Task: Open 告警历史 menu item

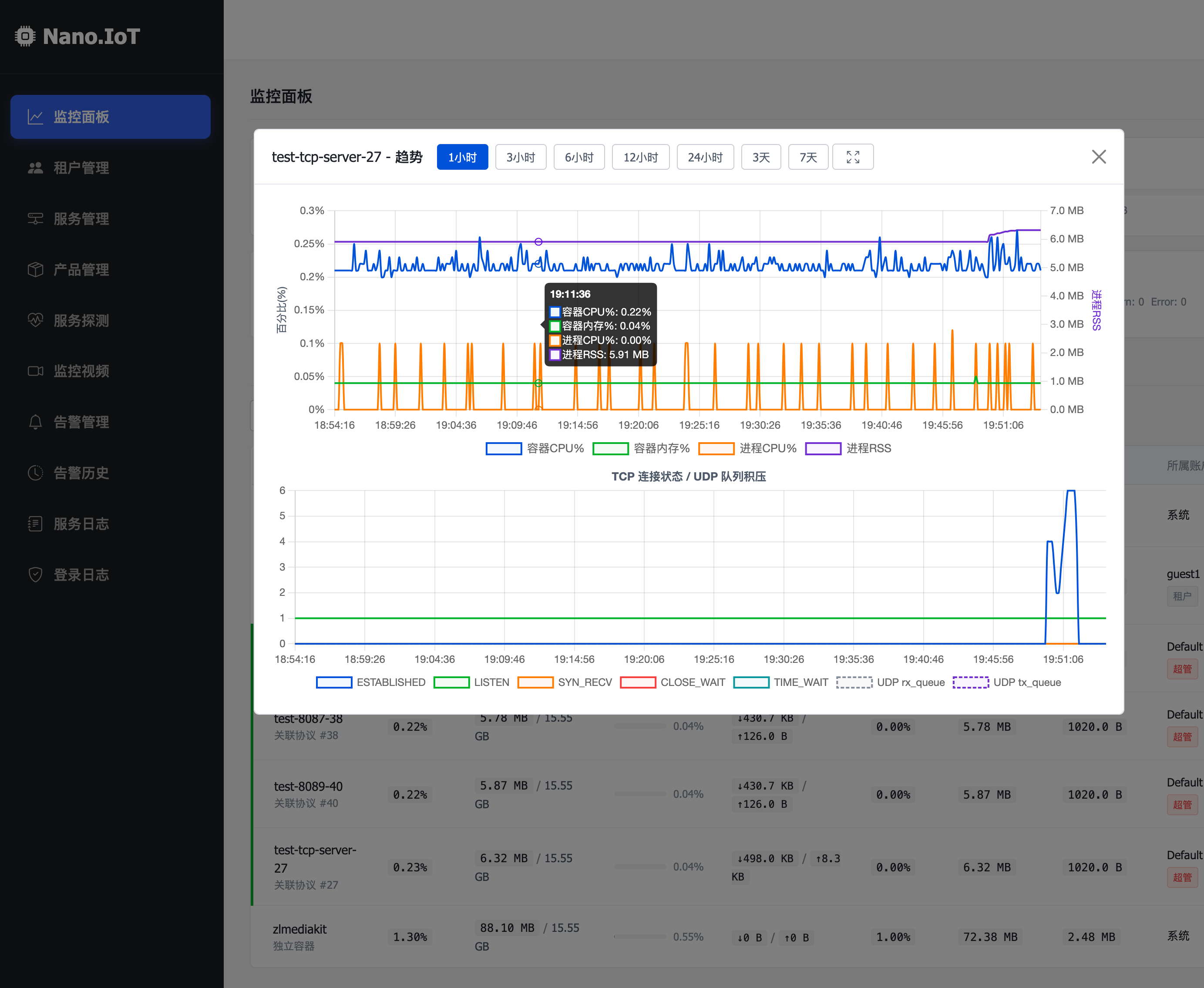Action: (x=111, y=473)
